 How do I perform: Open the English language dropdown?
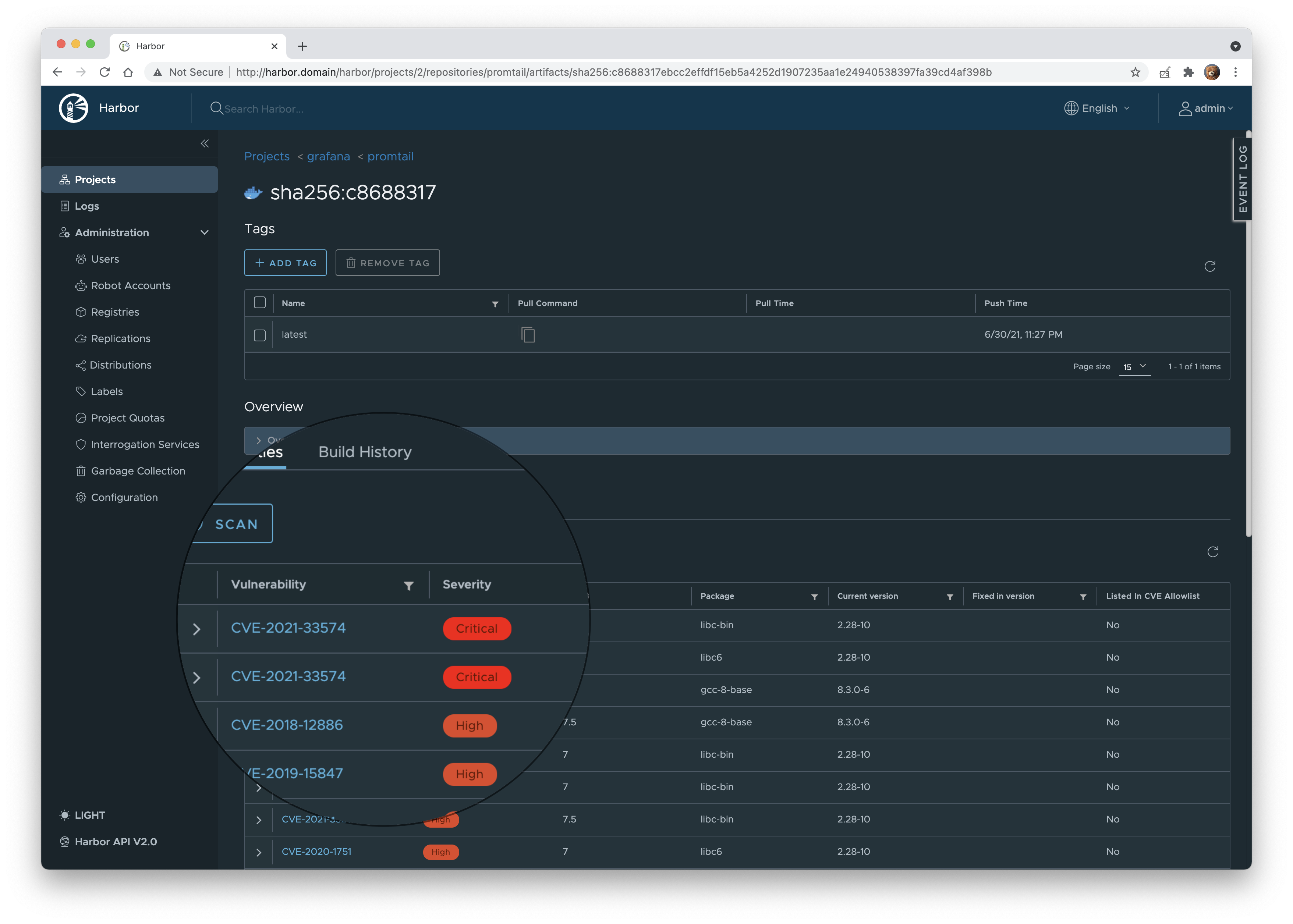point(1097,108)
